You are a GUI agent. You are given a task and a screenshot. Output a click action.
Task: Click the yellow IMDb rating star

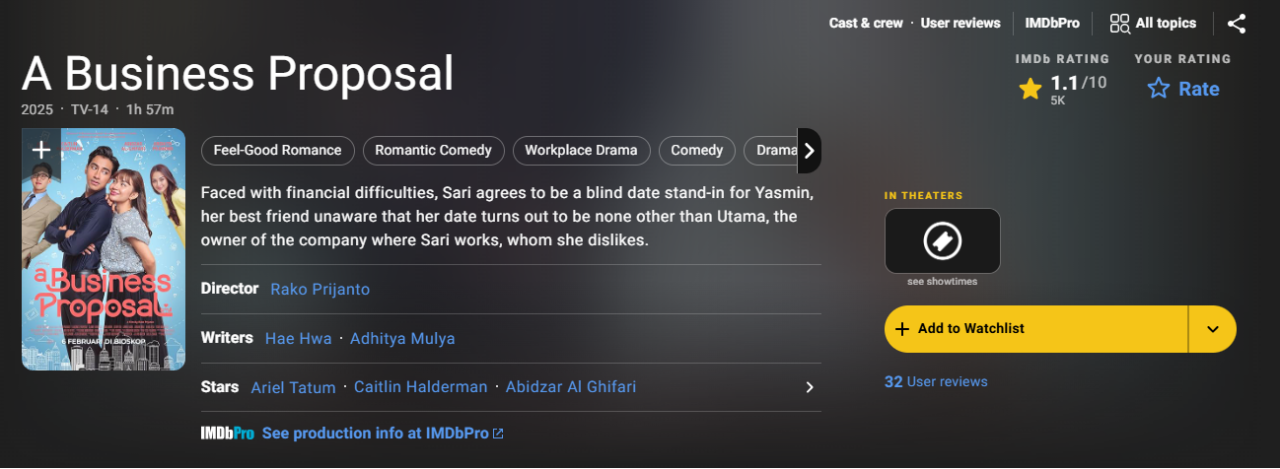(x=1030, y=89)
